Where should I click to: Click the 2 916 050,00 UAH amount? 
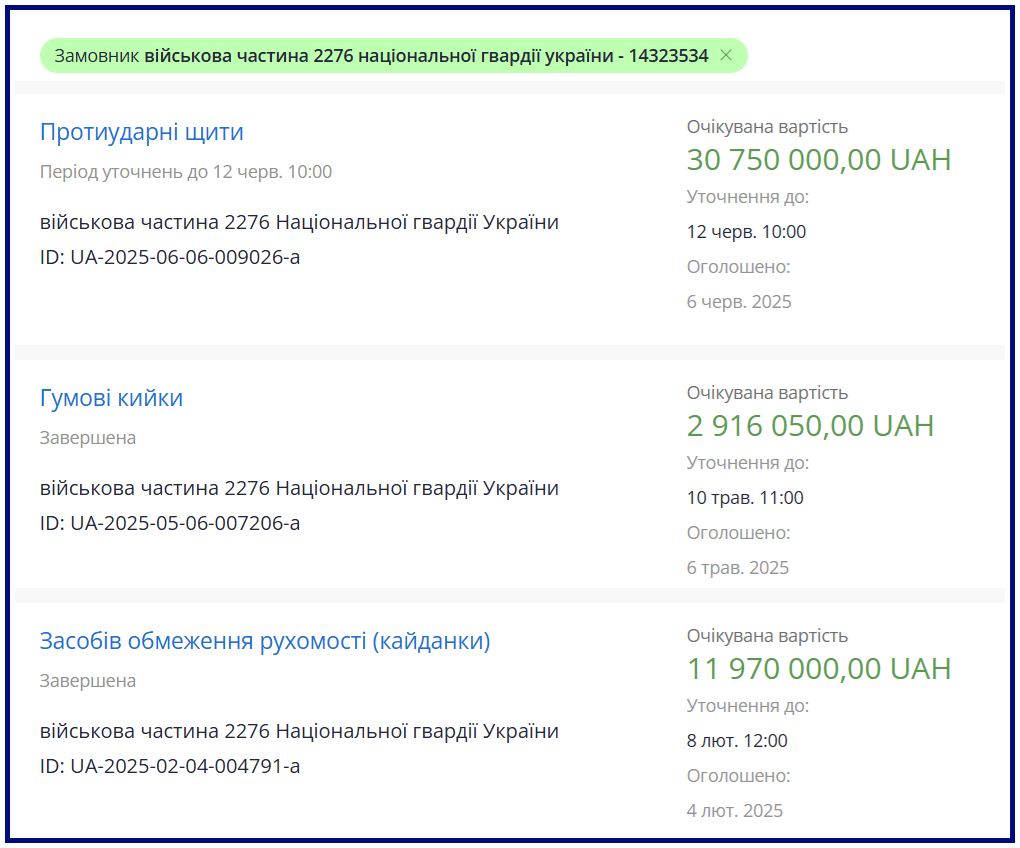coord(811,426)
